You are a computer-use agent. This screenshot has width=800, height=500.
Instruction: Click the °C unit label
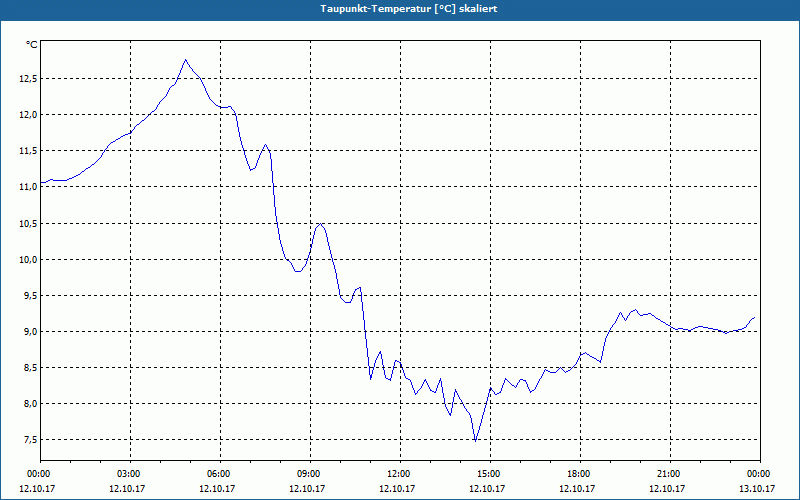click(x=32, y=45)
